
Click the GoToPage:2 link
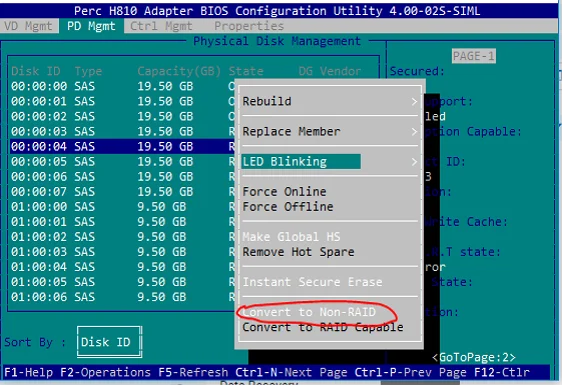coord(473,357)
